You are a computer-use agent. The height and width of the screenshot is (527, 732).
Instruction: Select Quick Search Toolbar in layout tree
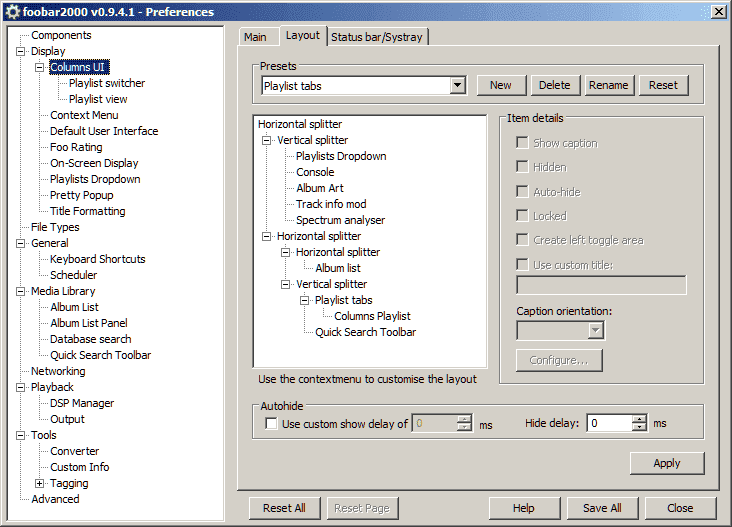click(365, 332)
